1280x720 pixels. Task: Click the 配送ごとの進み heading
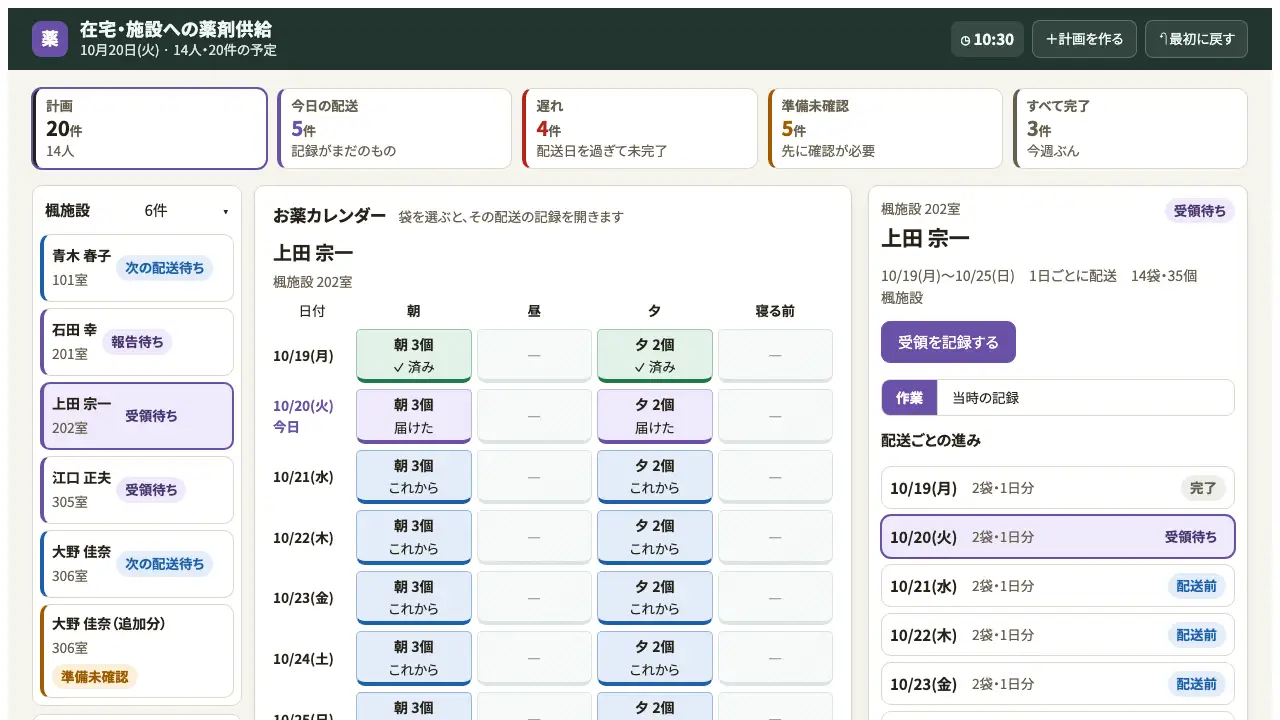pyautogui.click(x=931, y=440)
